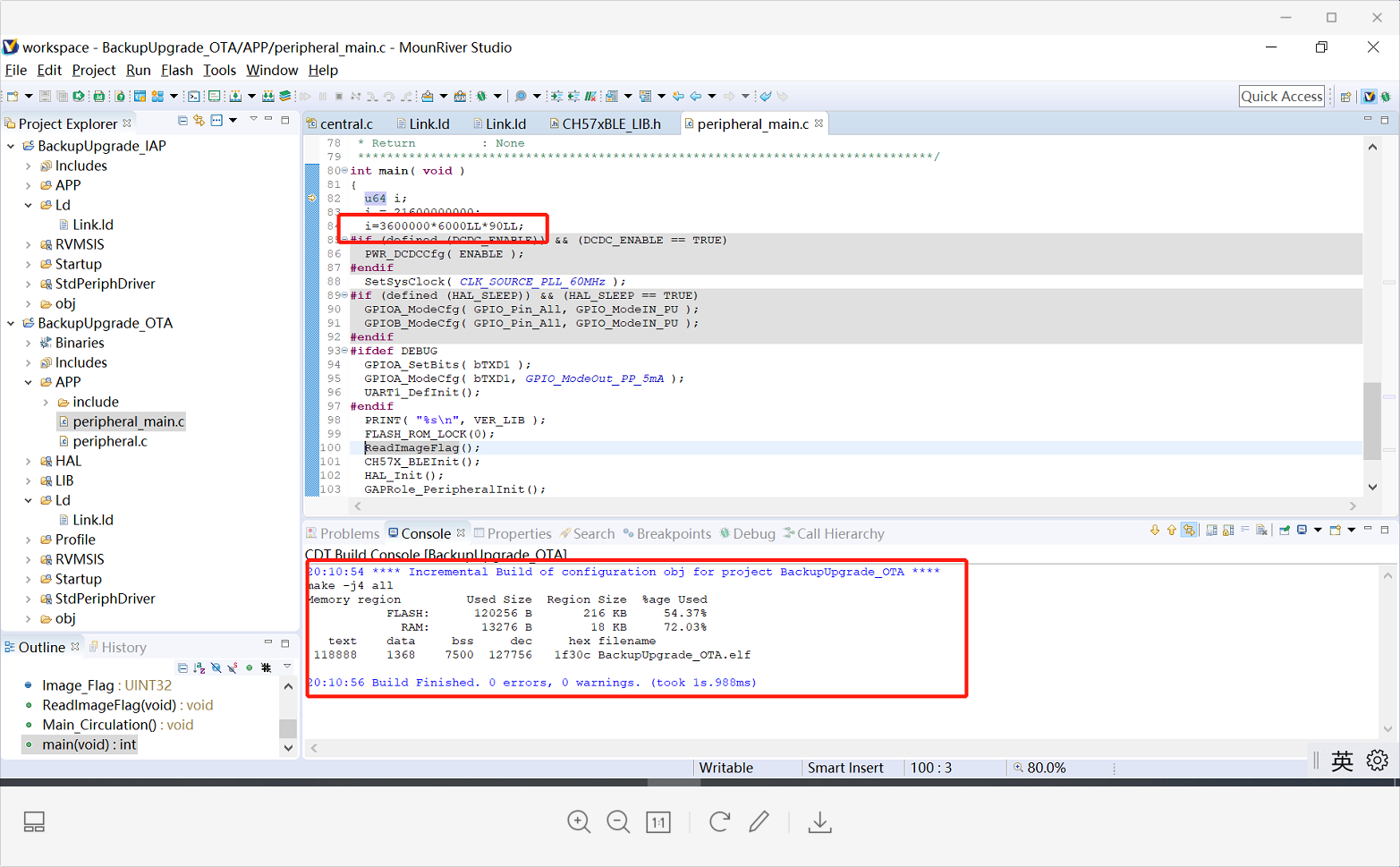This screenshot has width=1400, height=867.
Task: Open the New file dropdown arrow
Action: 29,96
